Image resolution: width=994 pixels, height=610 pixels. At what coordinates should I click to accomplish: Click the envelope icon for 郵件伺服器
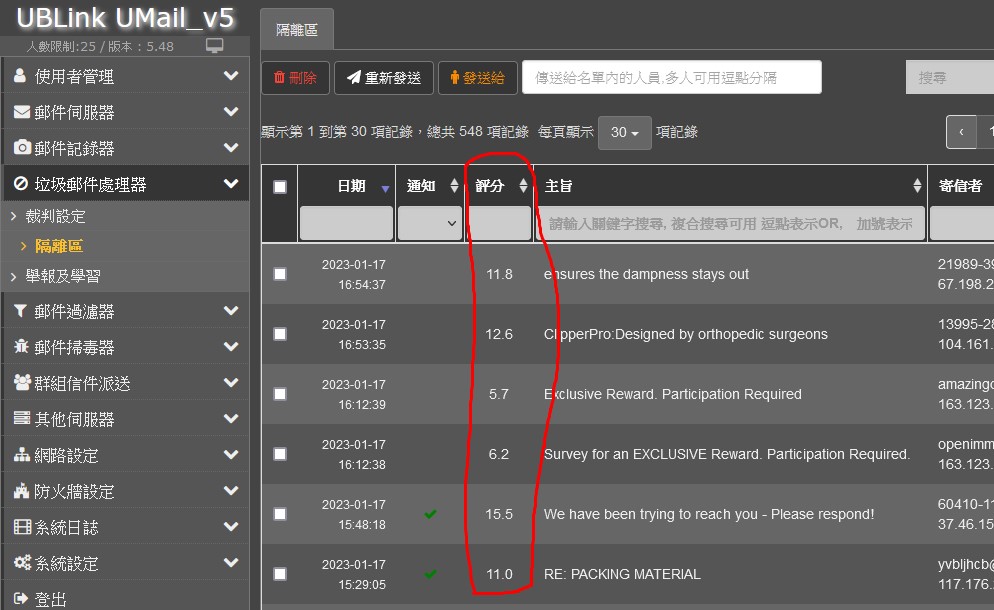point(21,112)
